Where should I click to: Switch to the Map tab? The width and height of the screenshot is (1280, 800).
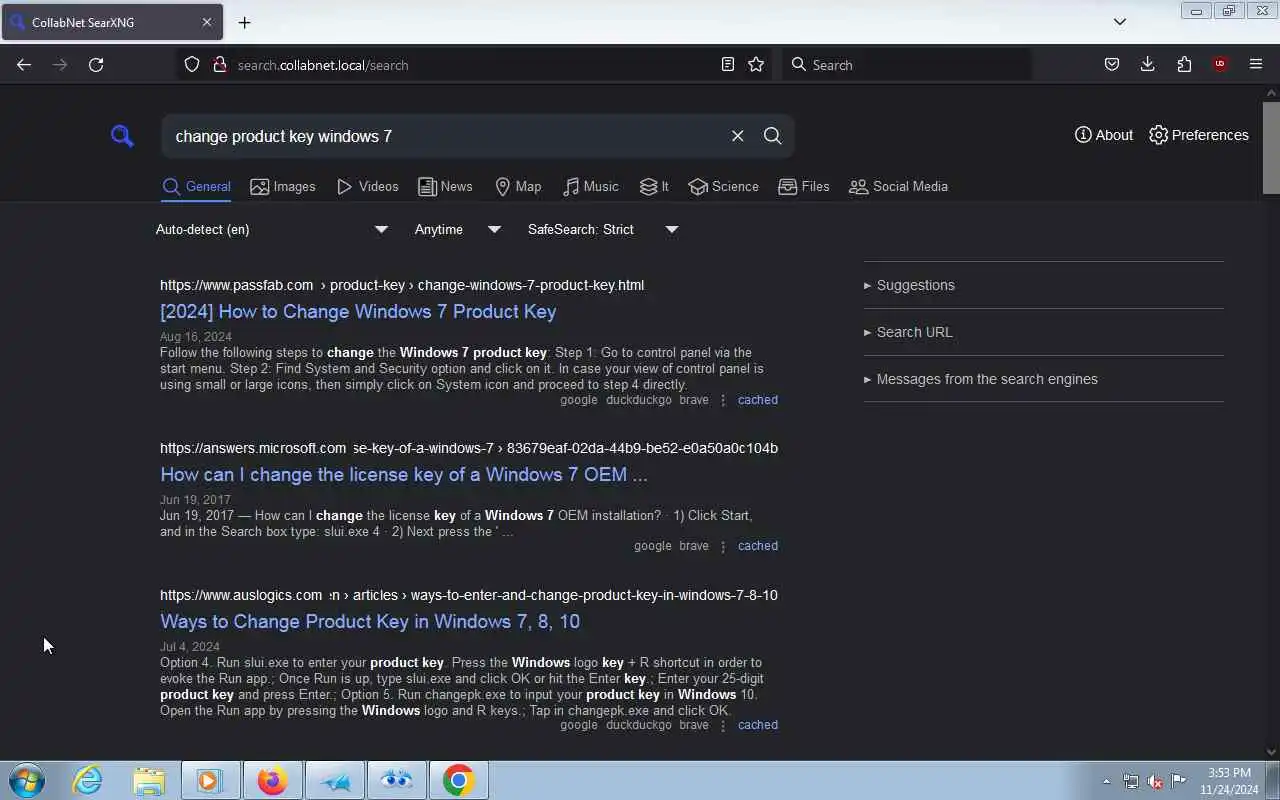pos(518,187)
